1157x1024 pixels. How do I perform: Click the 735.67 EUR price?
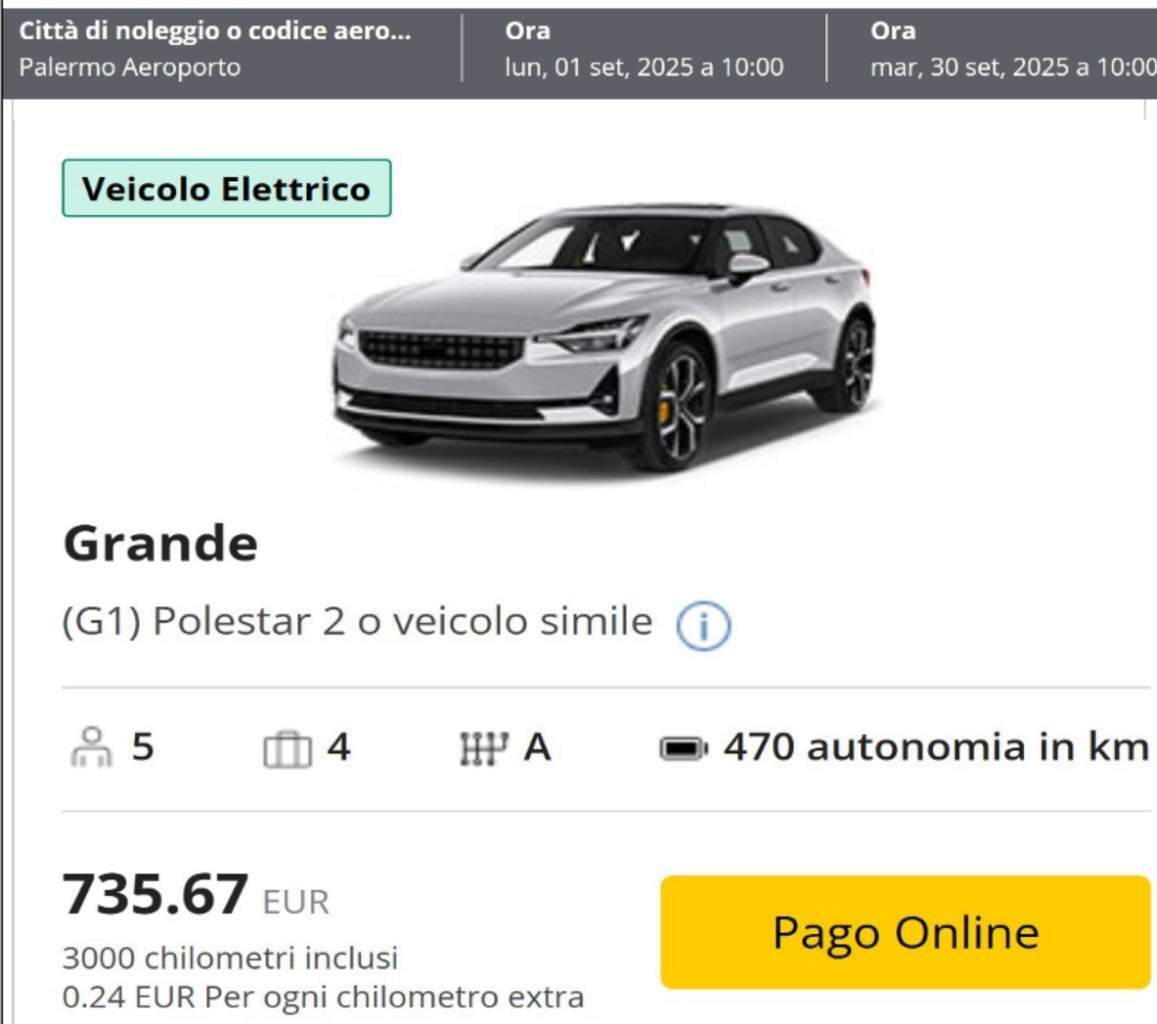(196, 895)
